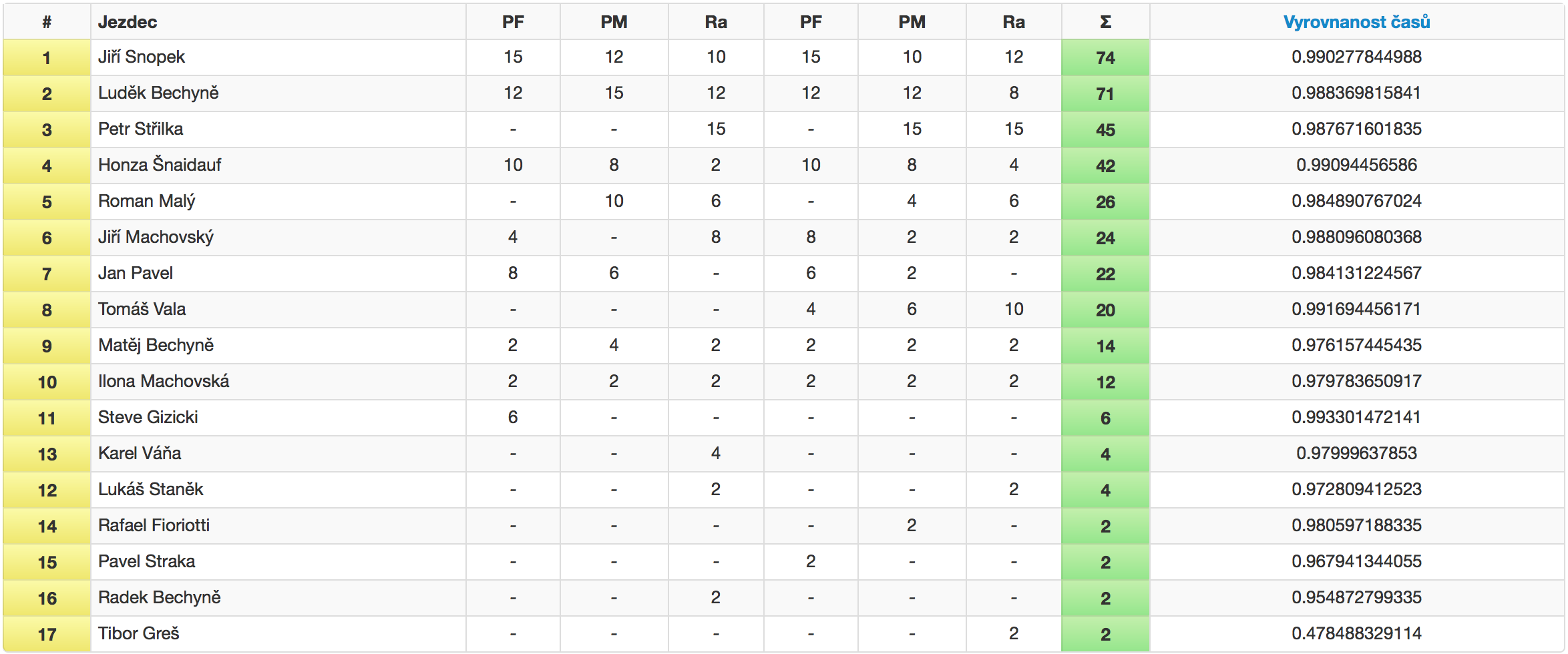Select the # column header
This screenshot has height=654, width=1568.
pyautogui.click(x=47, y=22)
